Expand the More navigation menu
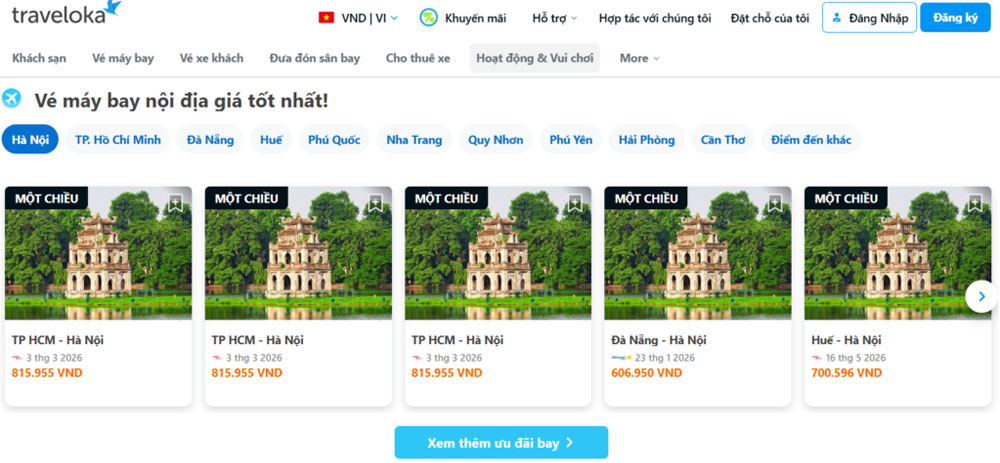Screen dimensions: 1000x463 639,58
